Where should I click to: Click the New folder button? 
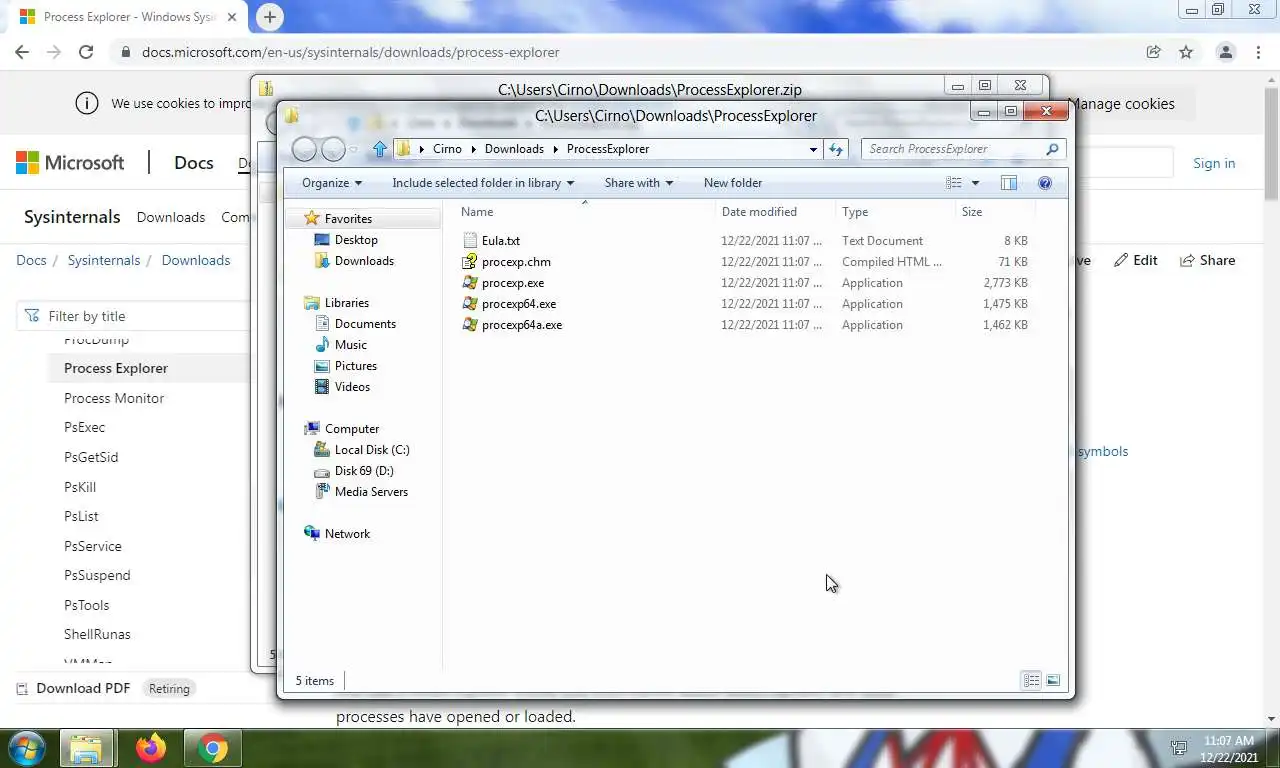pos(733,183)
